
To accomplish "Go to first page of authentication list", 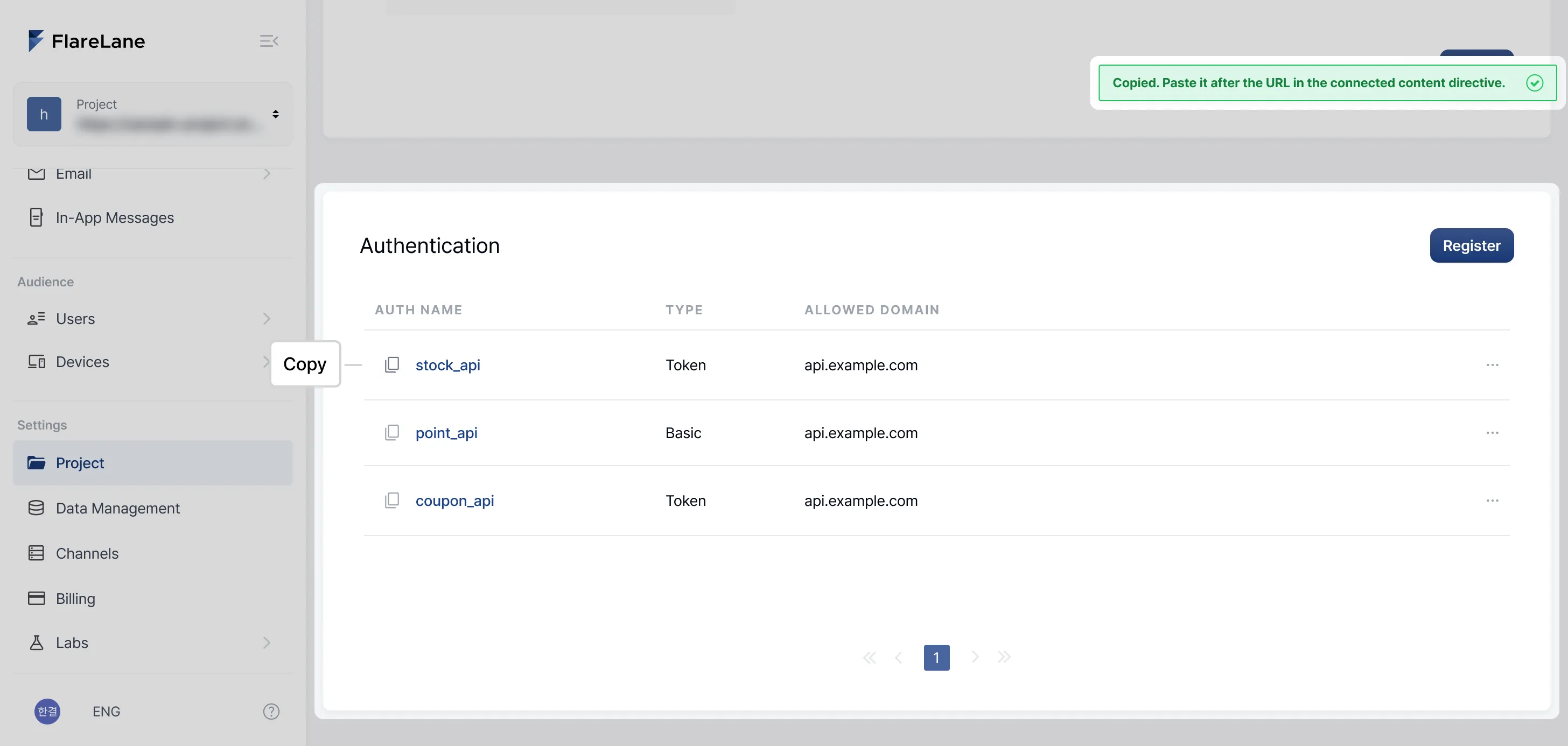I will pos(869,657).
